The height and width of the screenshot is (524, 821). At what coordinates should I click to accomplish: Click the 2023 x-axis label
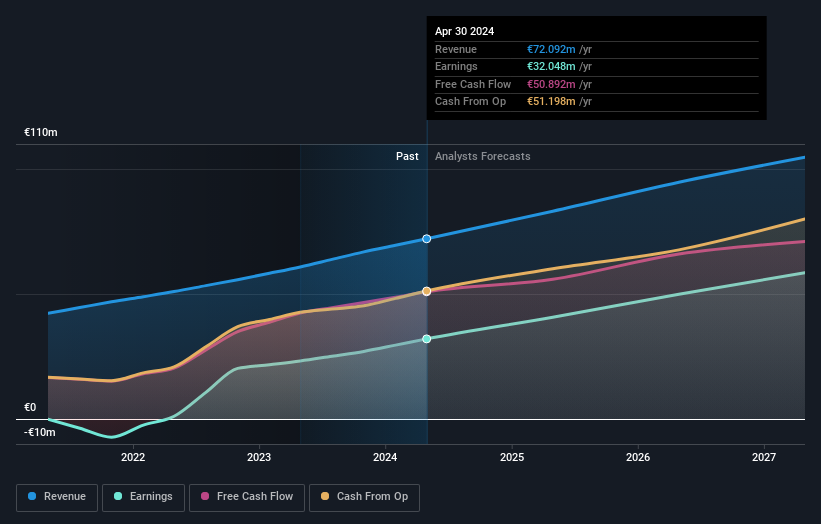click(x=259, y=457)
